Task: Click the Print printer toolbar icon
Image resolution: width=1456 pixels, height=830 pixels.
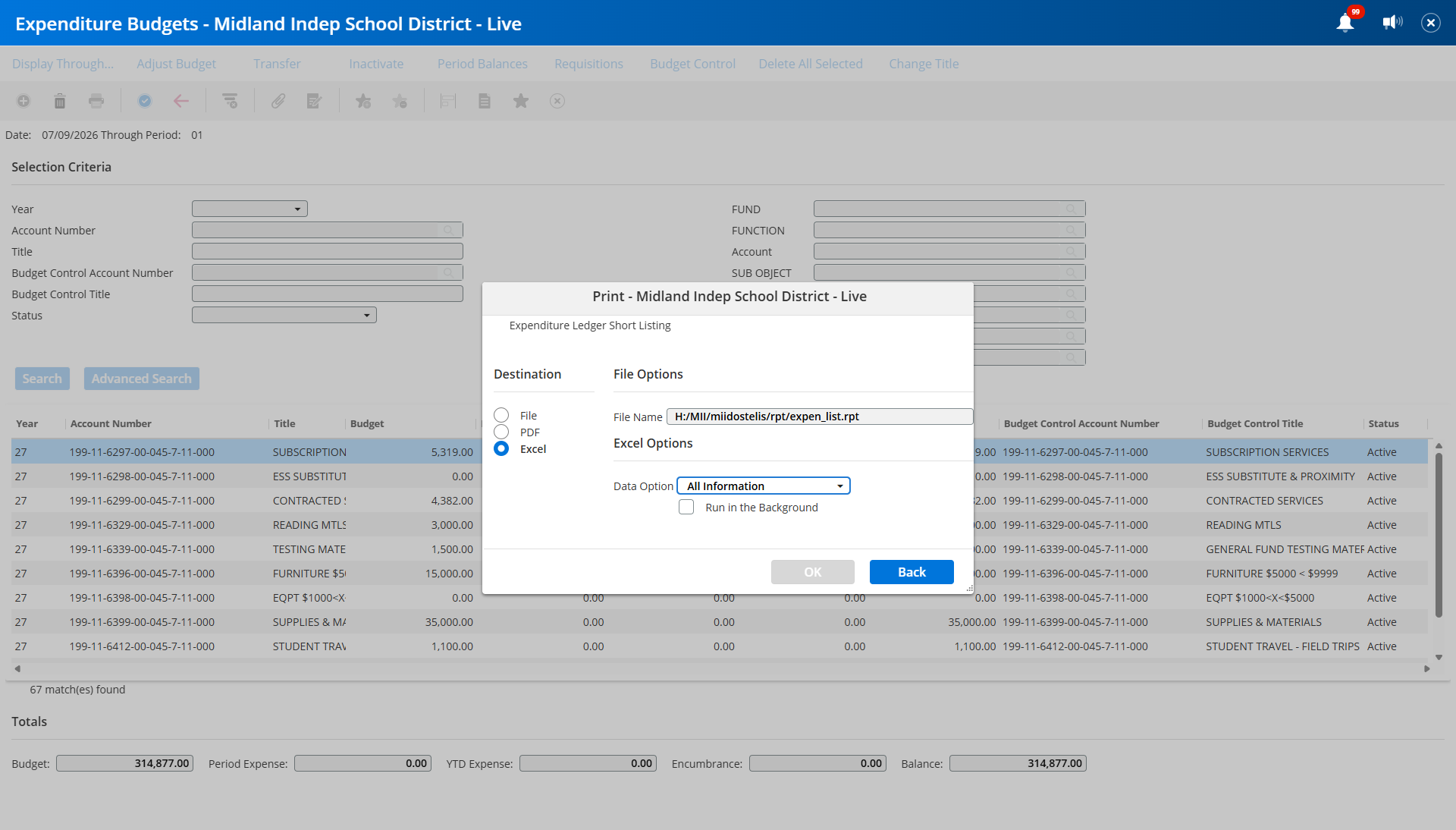Action: point(96,101)
